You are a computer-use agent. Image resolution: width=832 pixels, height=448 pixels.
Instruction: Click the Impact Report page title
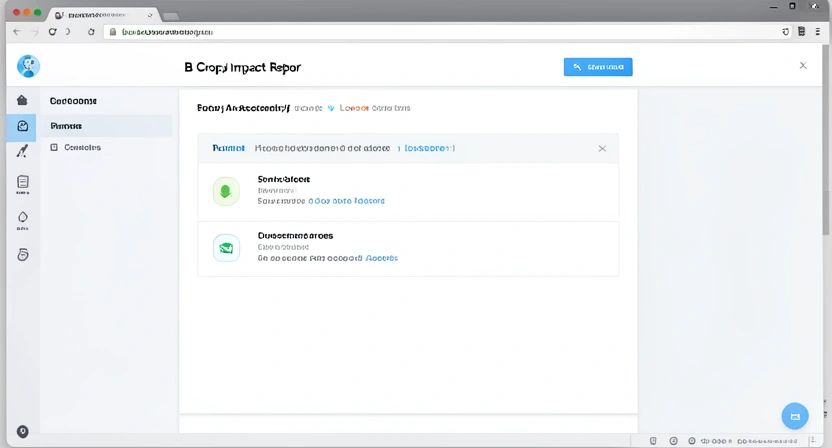[242, 67]
